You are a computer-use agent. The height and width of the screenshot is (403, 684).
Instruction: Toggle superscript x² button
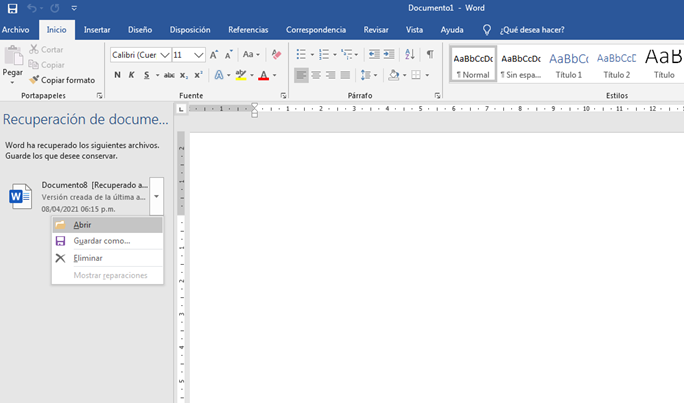198,75
